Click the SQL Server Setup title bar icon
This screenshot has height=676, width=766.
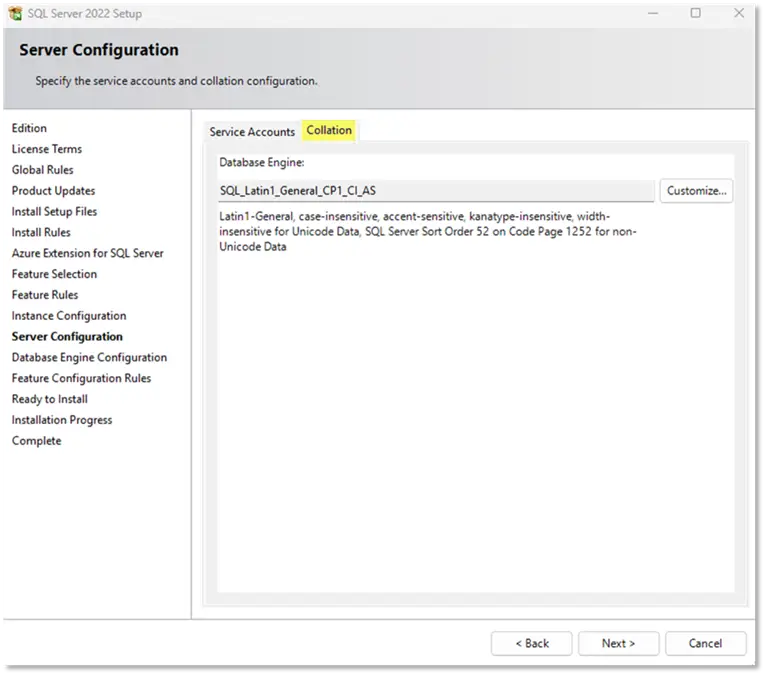(15, 13)
